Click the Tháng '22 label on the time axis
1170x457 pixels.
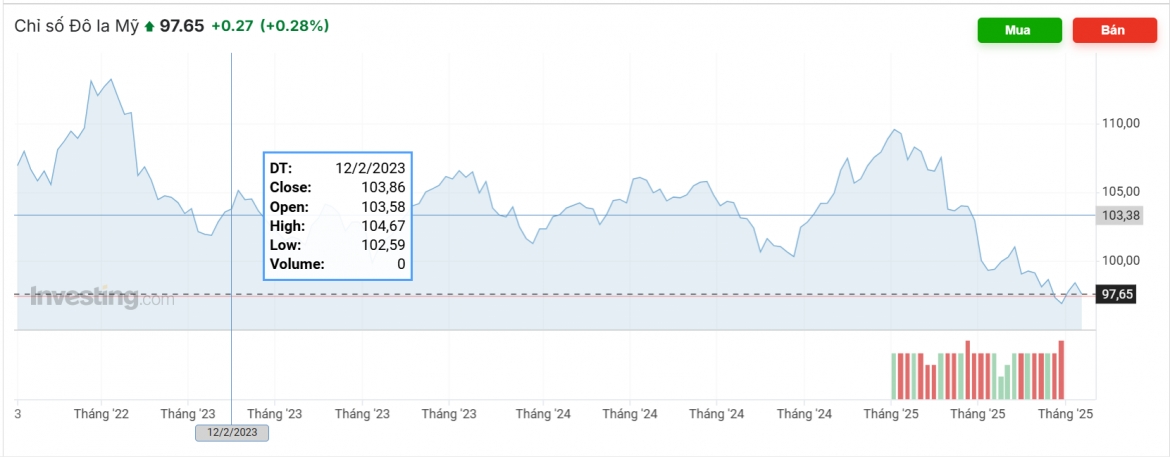coord(101,413)
